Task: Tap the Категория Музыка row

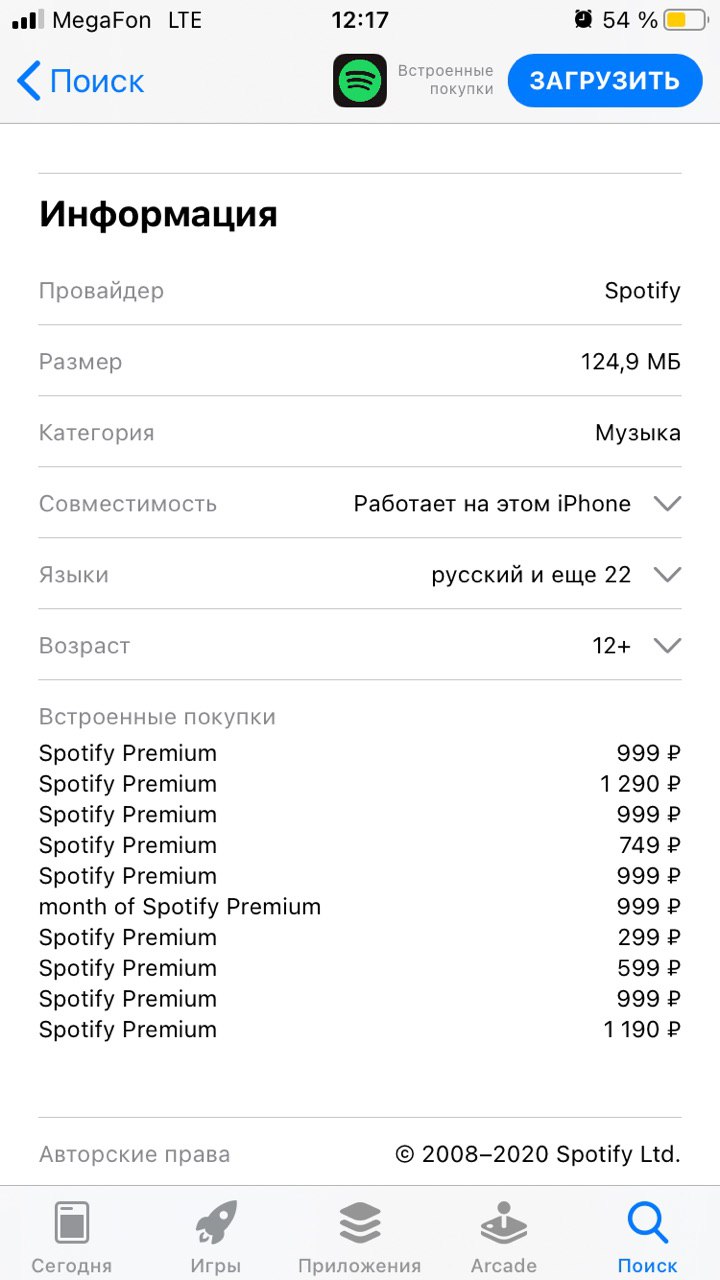Action: tap(360, 433)
